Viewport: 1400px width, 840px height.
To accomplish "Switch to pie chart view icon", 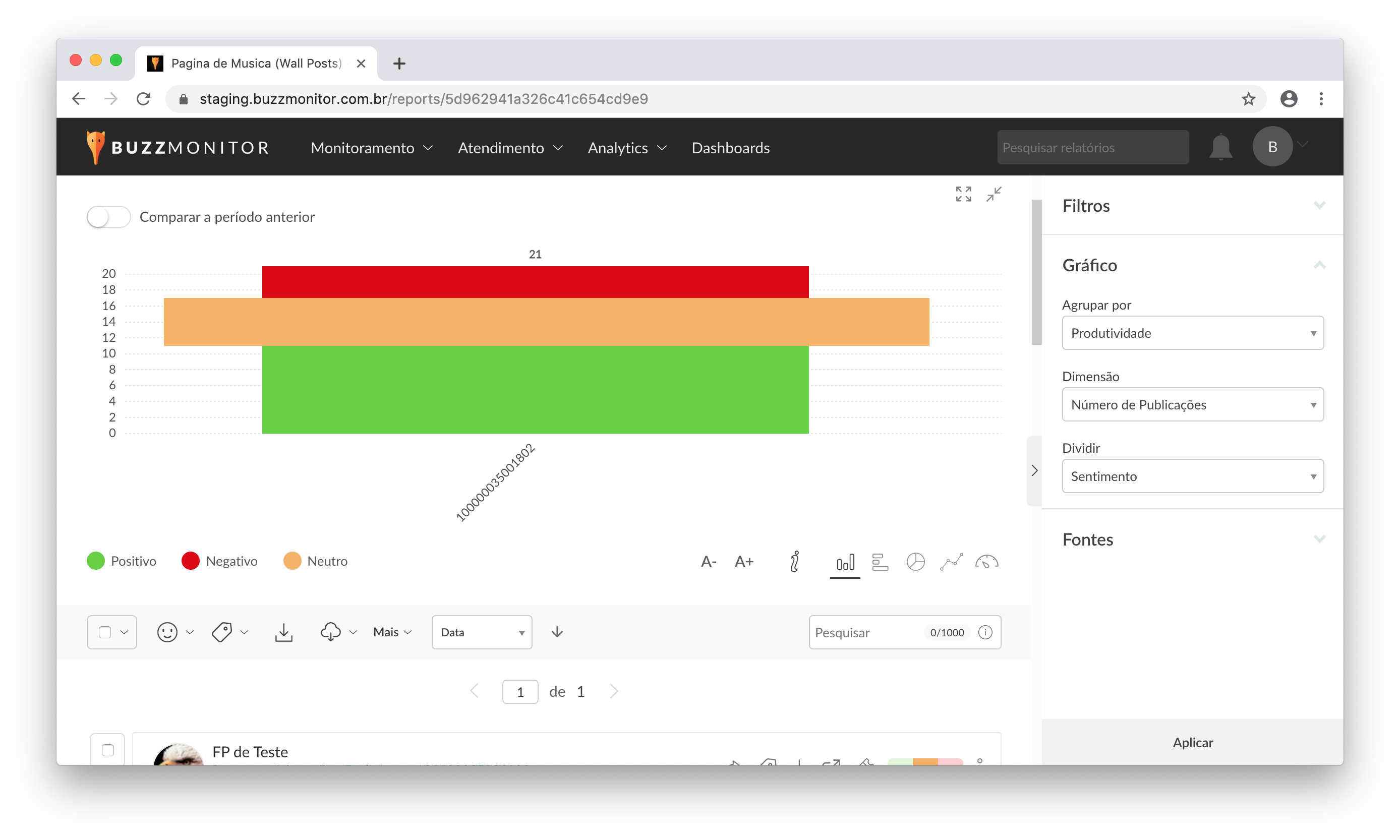I will tap(915, 562).
